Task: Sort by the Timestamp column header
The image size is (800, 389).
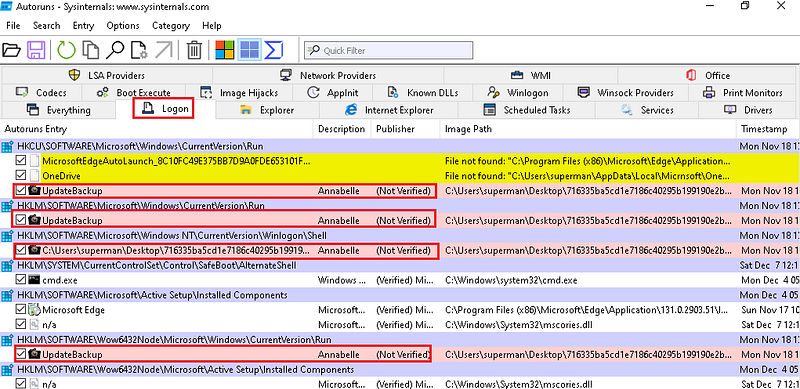Action: [768, 129]
